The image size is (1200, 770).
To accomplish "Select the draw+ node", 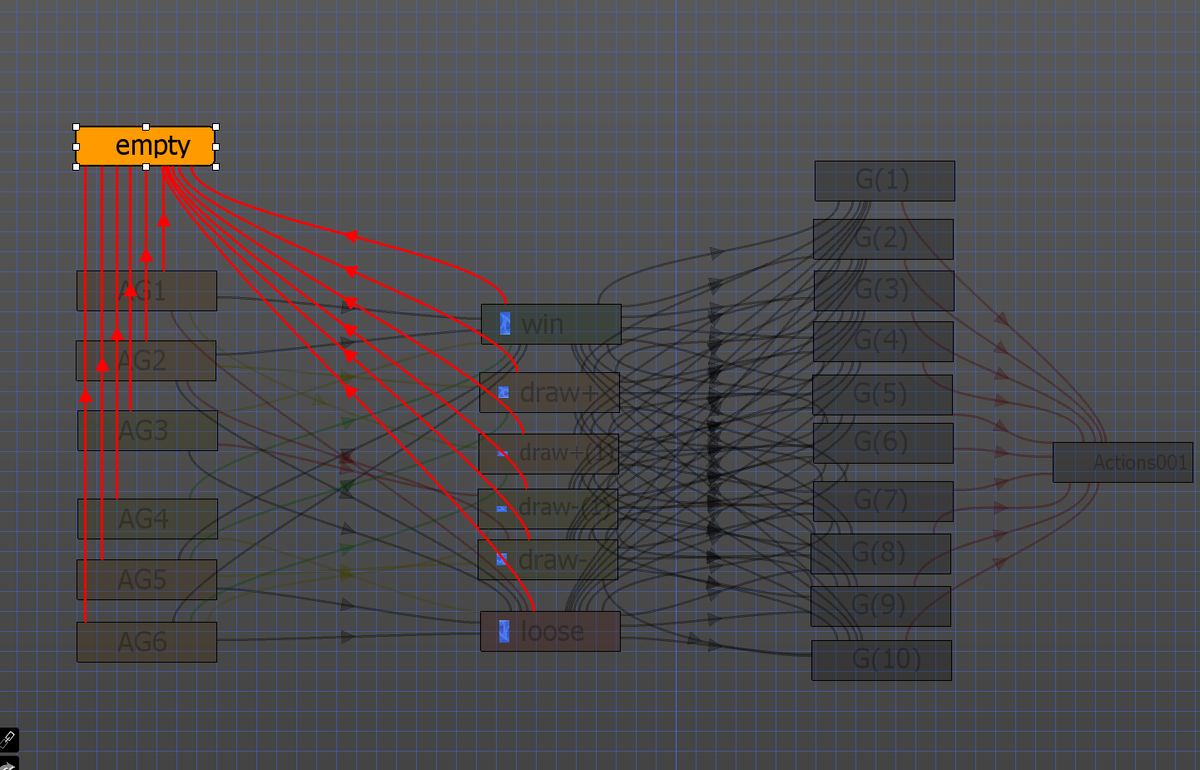I will click(549, 392).
